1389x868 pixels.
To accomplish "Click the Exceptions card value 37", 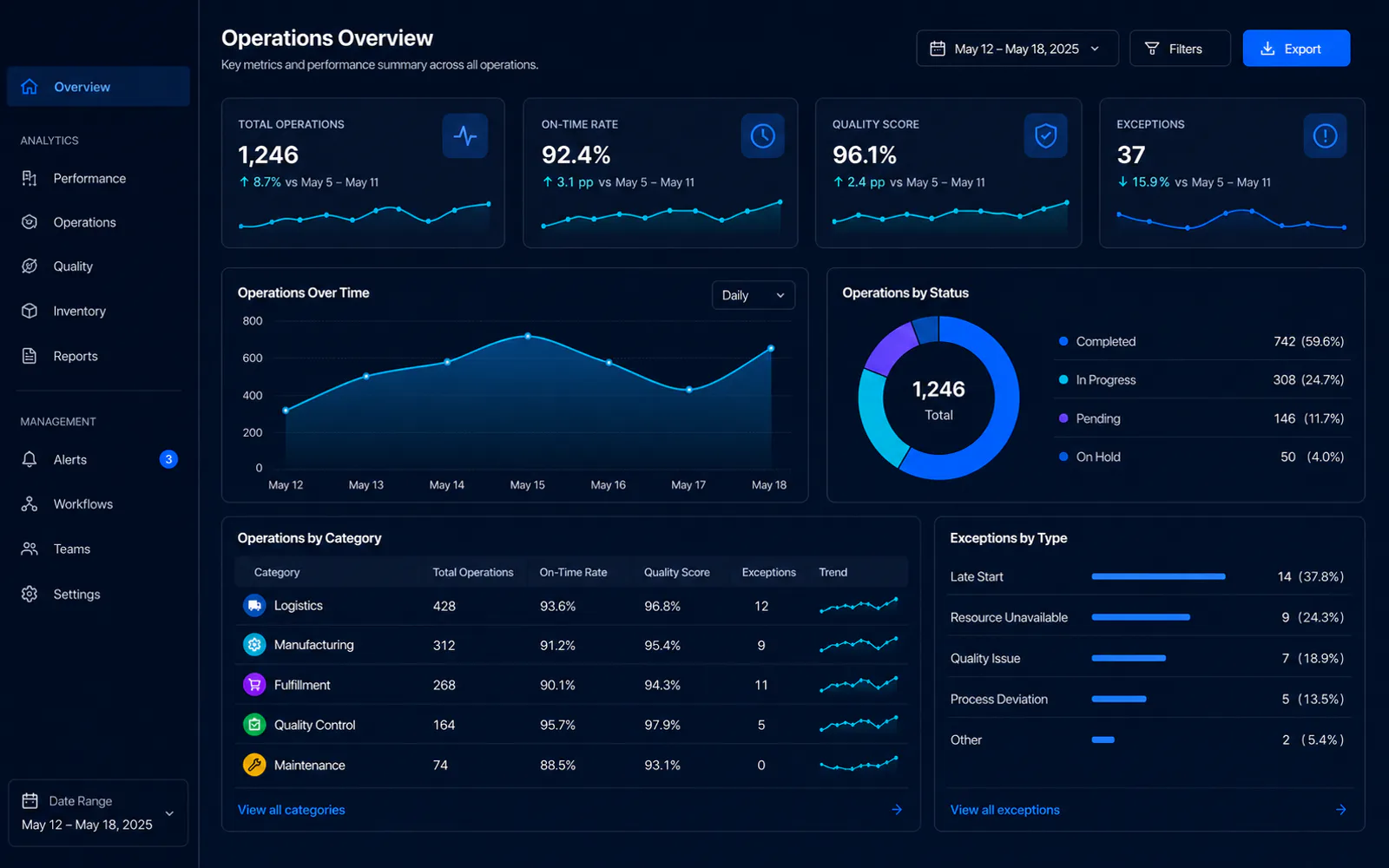I will (x=1131, y=155).
